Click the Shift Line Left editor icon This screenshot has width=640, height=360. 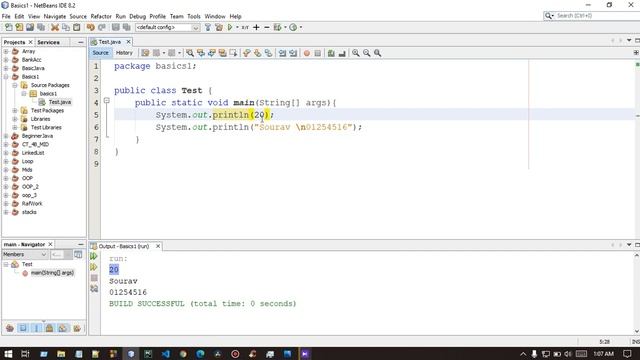pos(282,53)
